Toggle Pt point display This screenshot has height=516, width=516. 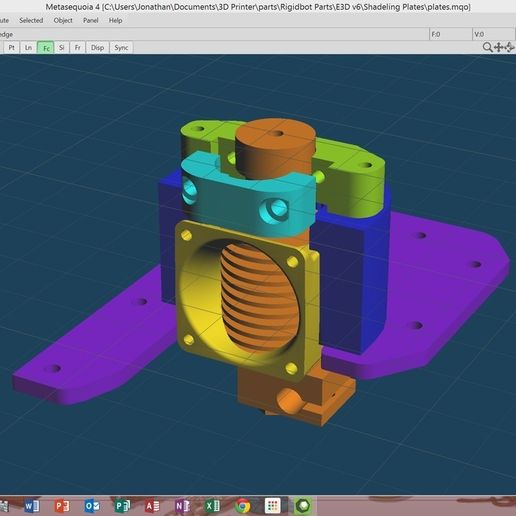pyautogui.click(x=12, y=48)
